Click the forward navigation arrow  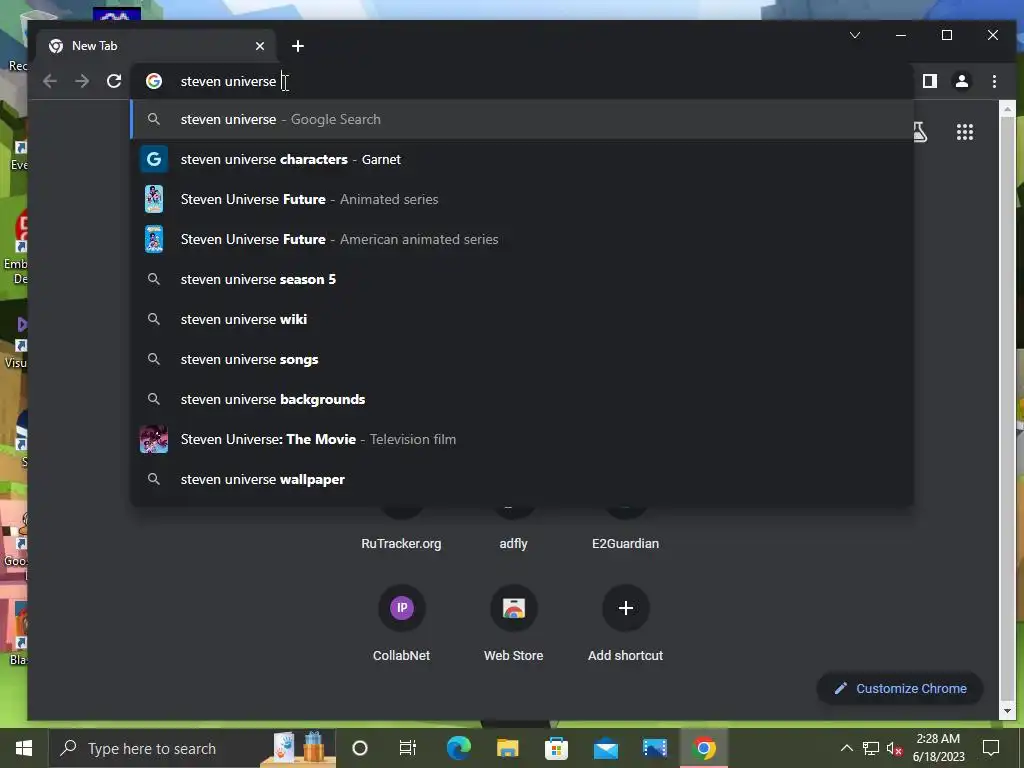click(x=82, y=81)
